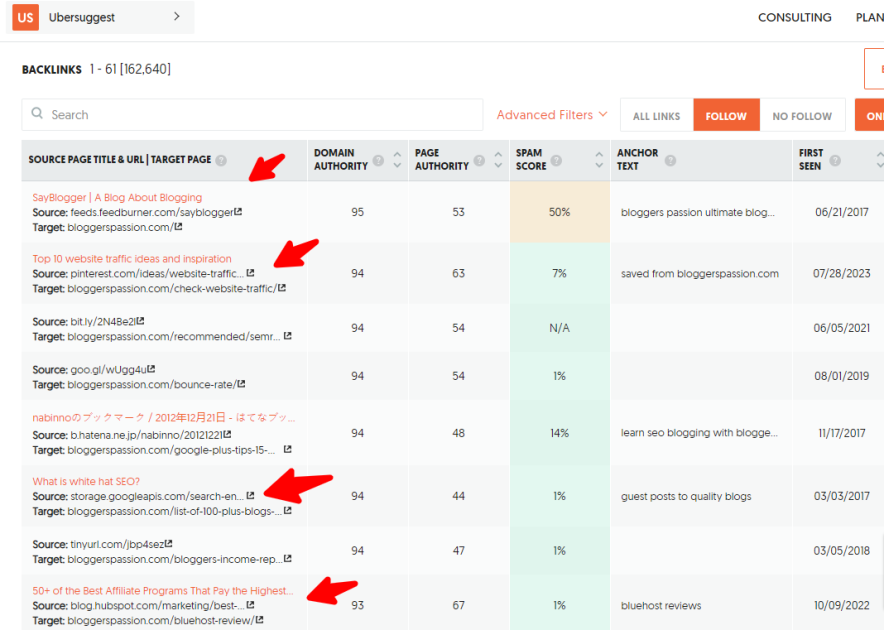Click anchor text 'guest posts to quality blogs'
The width and height of the screenshot is (884, 630).
pyautogui.click(x=686, y=496)
